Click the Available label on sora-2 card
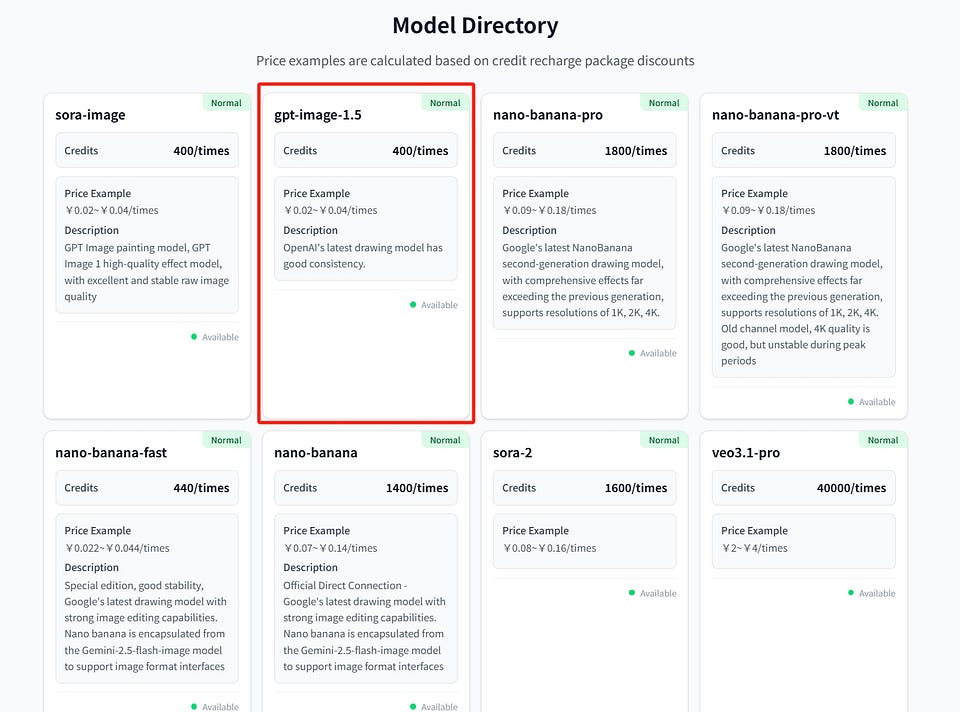The height and width of the screenshot is (712, 960). tap(658, 593)
